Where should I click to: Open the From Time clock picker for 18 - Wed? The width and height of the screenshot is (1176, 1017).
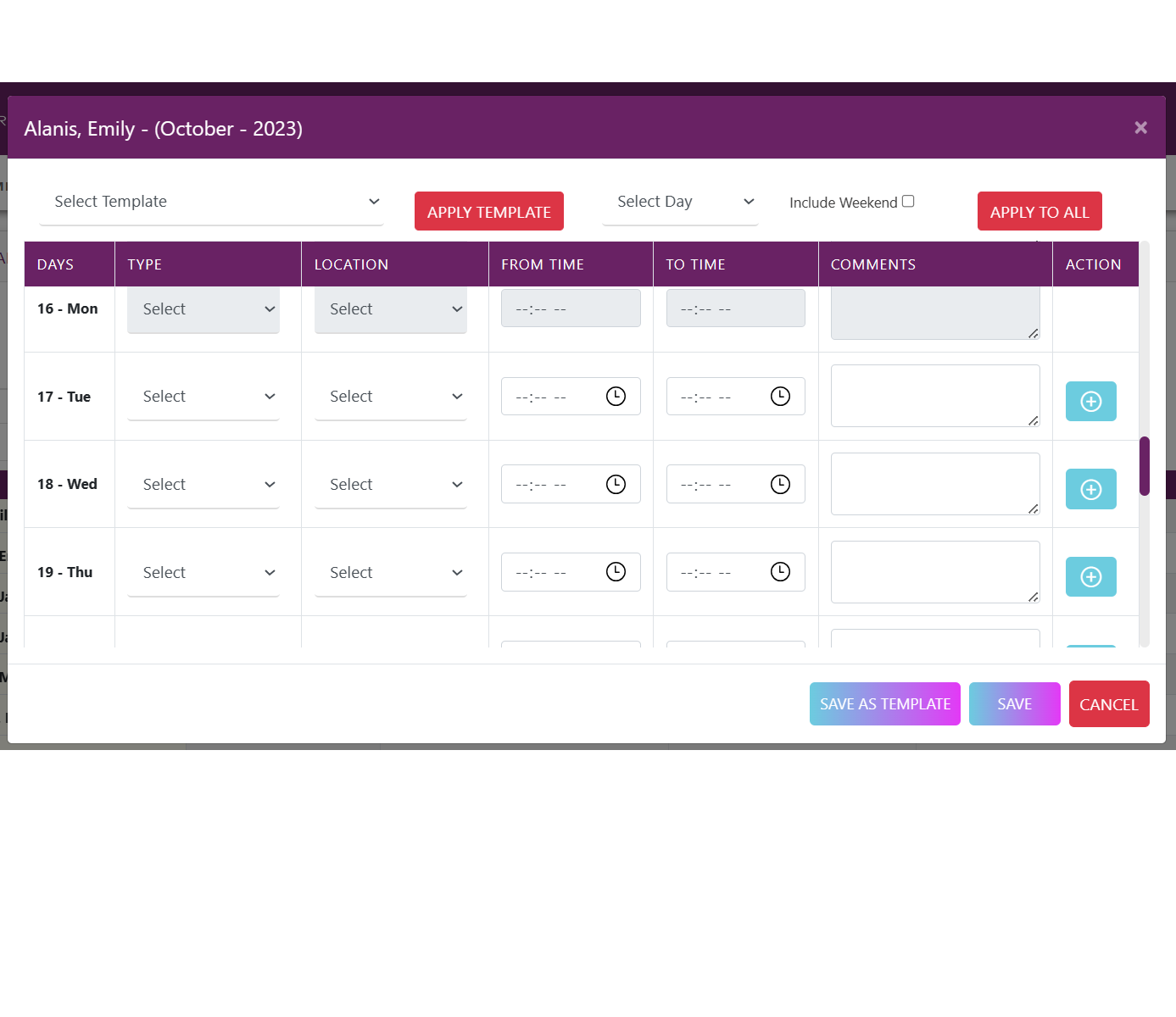[x=616, y=485]
